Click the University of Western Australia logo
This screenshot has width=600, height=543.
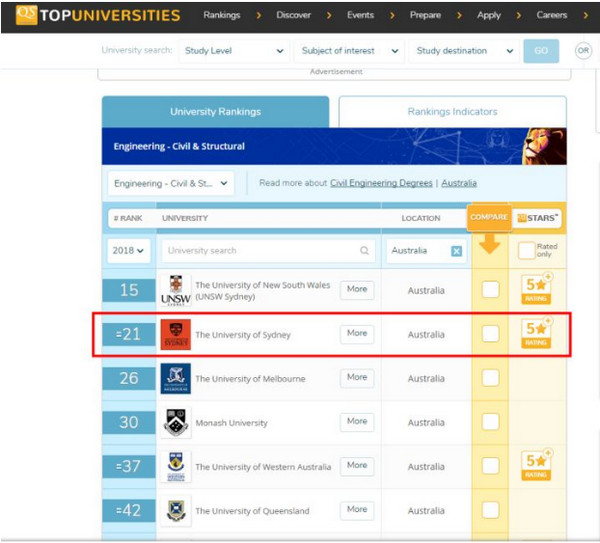pyautogui.click(x=176, y=466)
